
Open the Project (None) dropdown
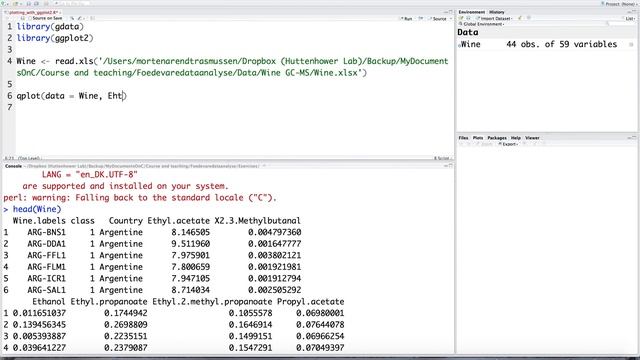click(x=619, y=4)
